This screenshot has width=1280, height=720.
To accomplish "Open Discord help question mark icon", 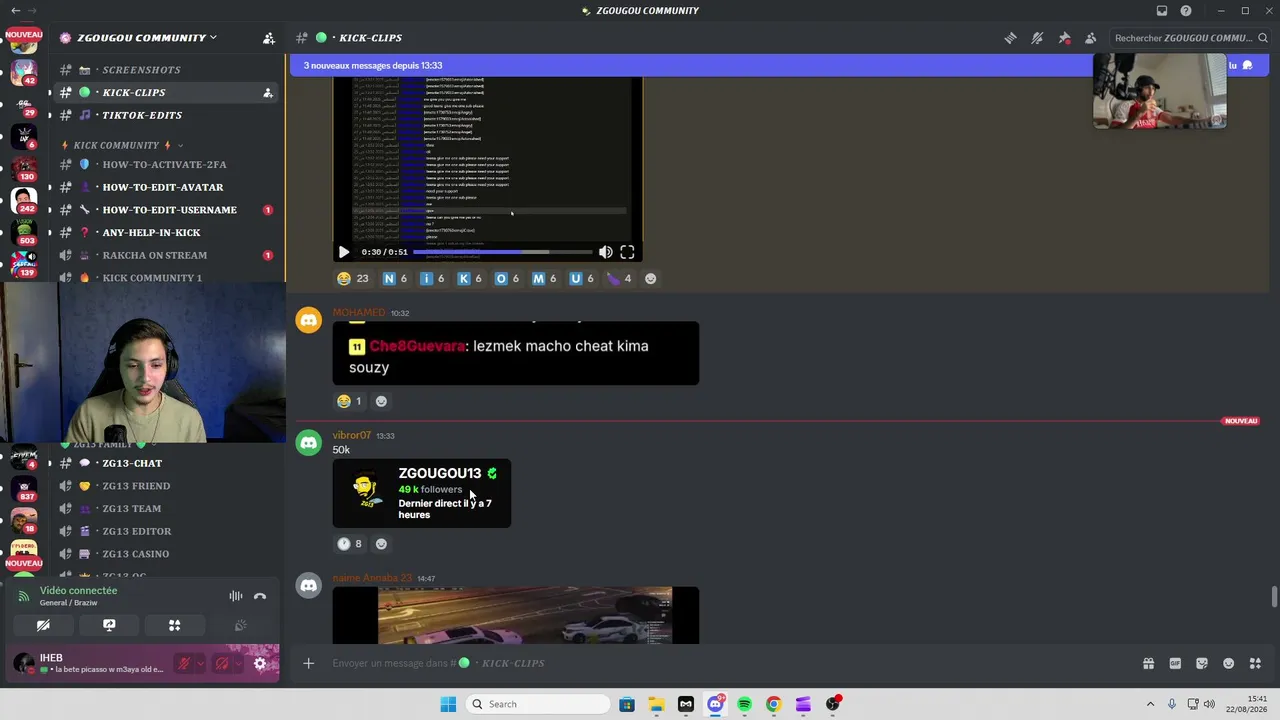I will coord(1186,11).
